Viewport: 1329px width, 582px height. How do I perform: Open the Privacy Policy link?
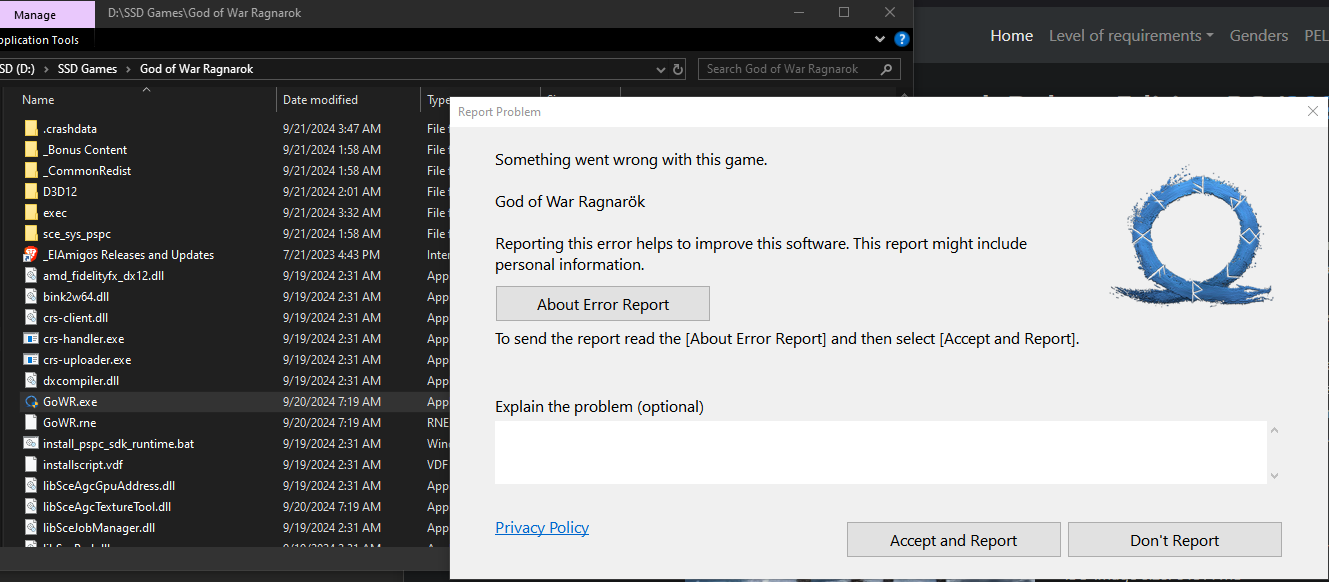[542, 528]
